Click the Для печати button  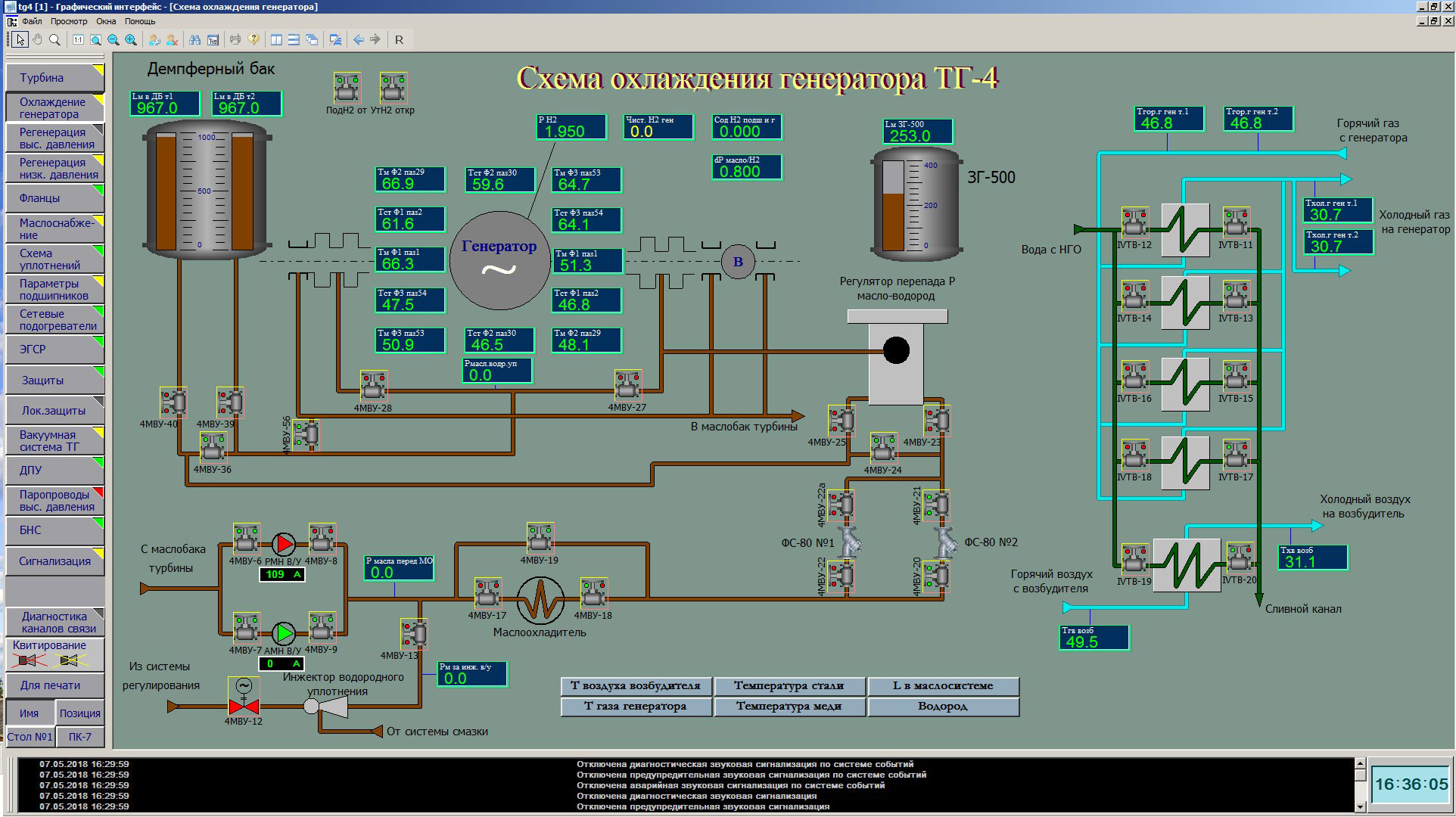click(54, 685)
